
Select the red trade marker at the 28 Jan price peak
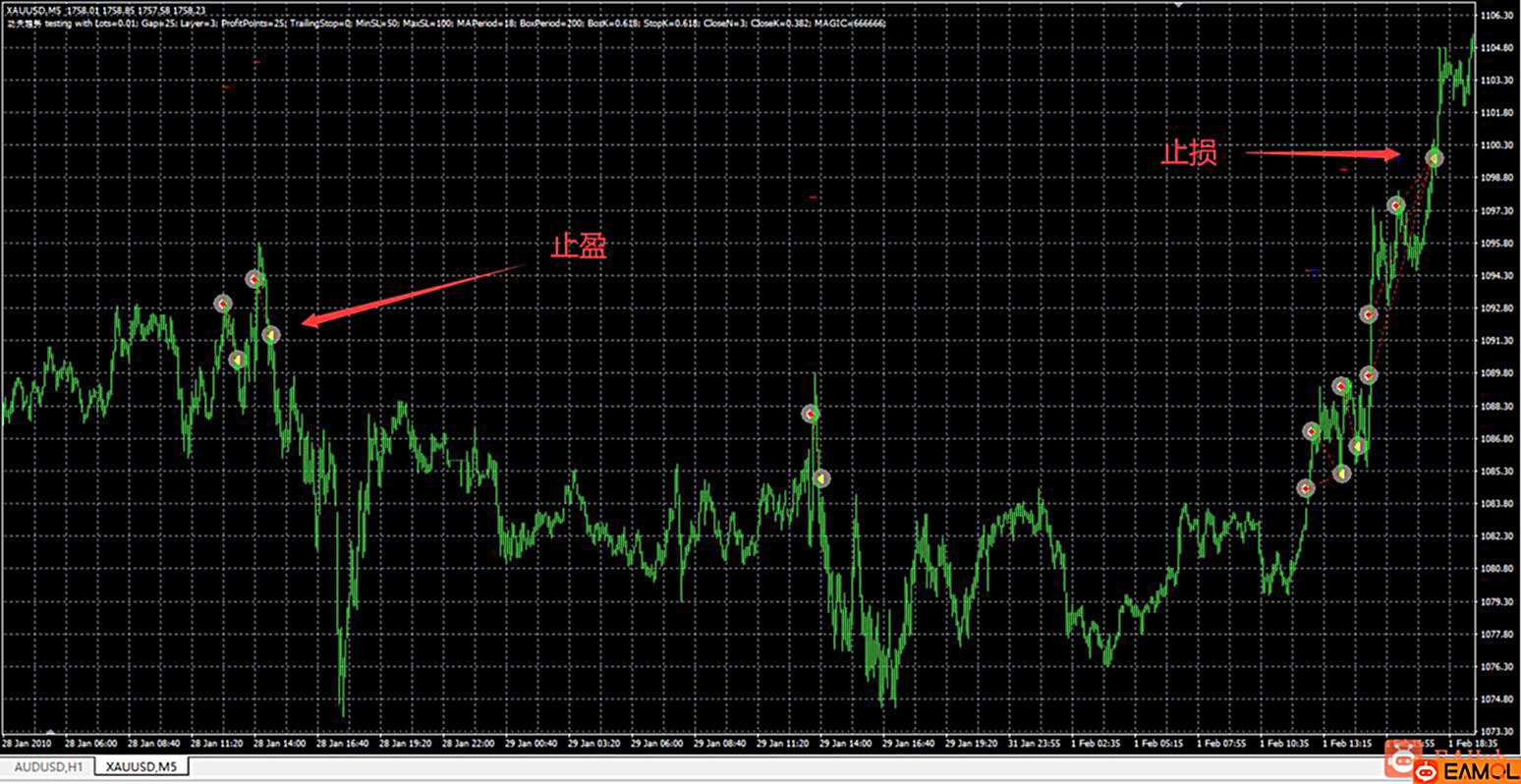point(253,279)
